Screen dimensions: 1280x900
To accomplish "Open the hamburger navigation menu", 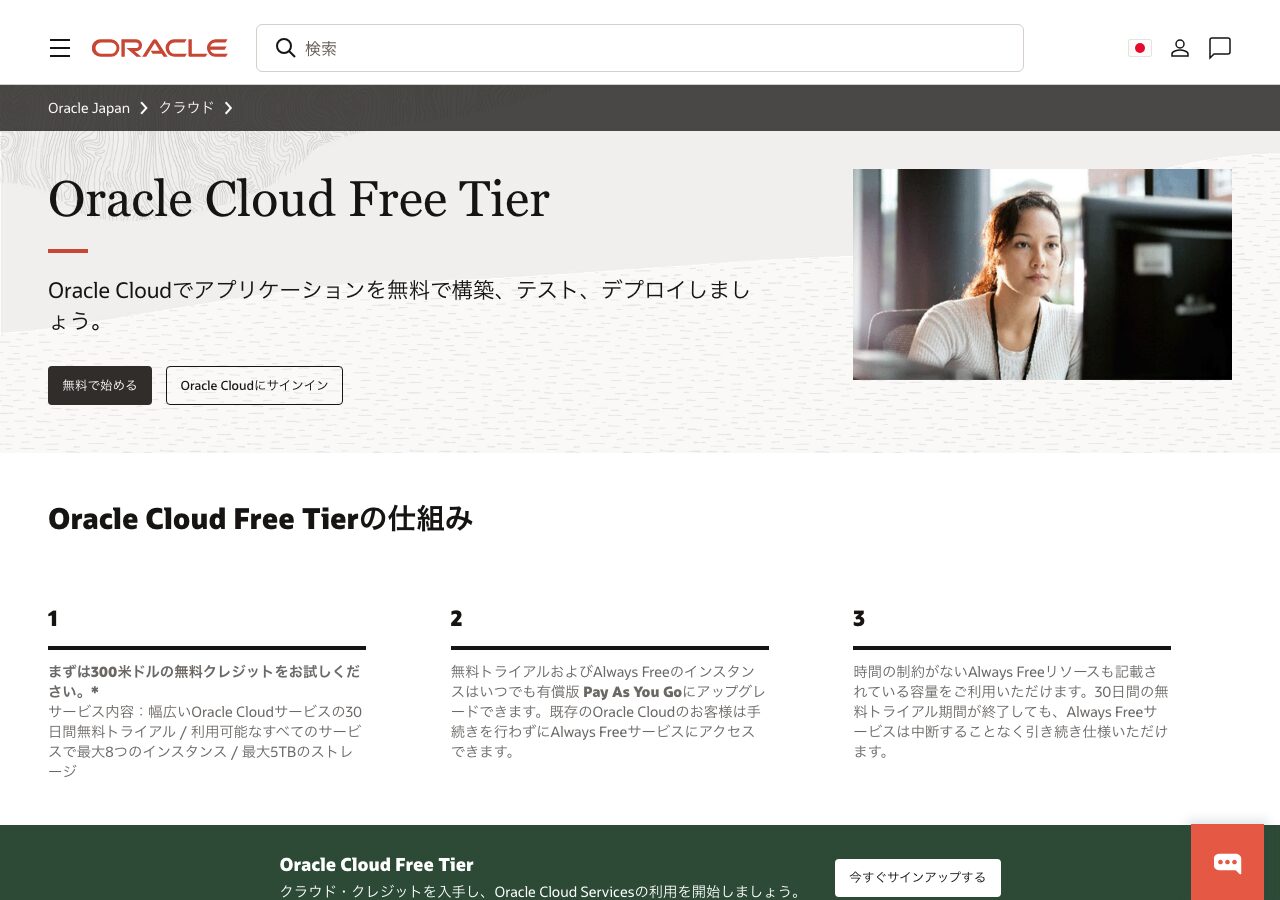I will tap(60, 48).
